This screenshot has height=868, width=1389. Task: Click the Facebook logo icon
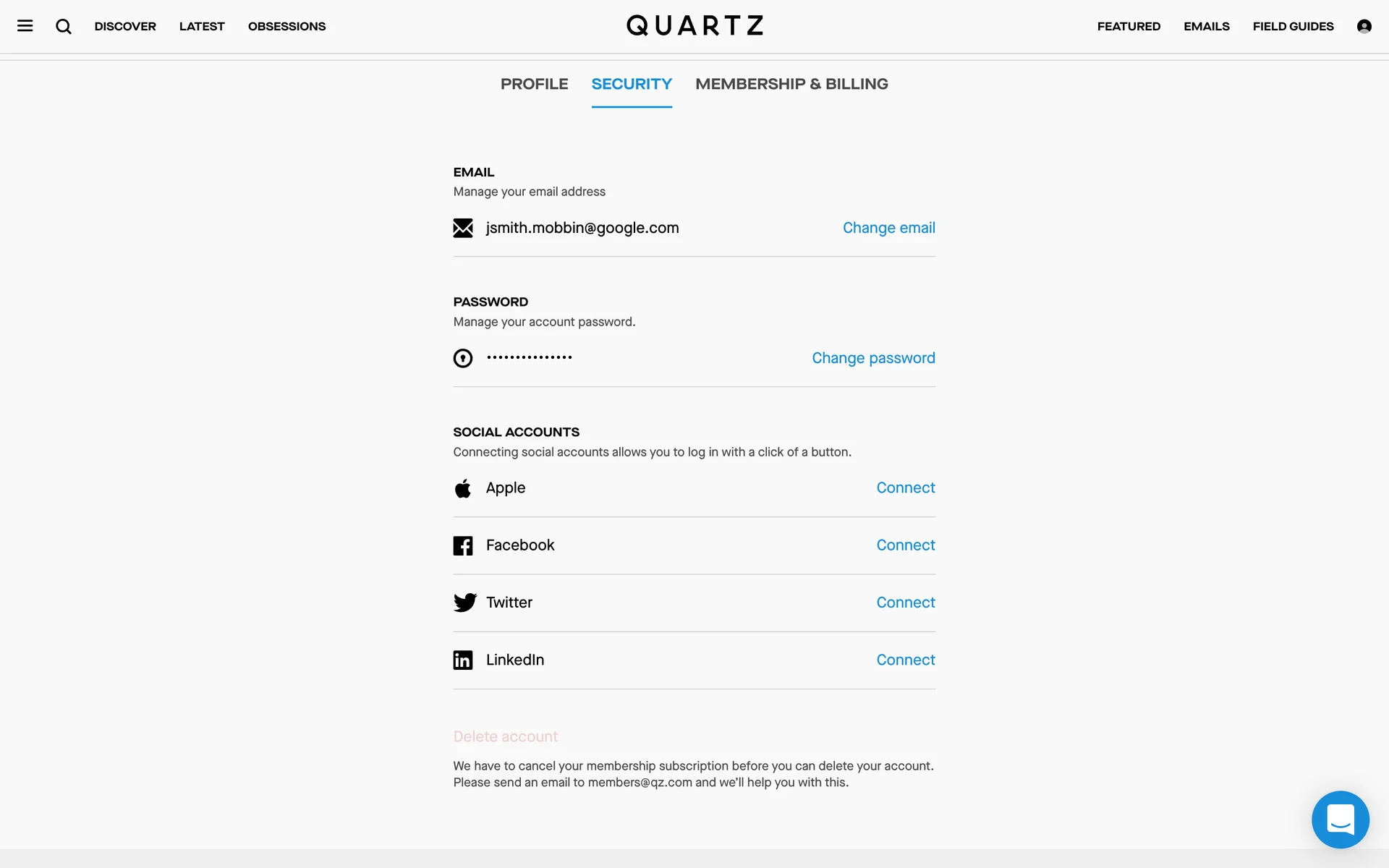463,545
